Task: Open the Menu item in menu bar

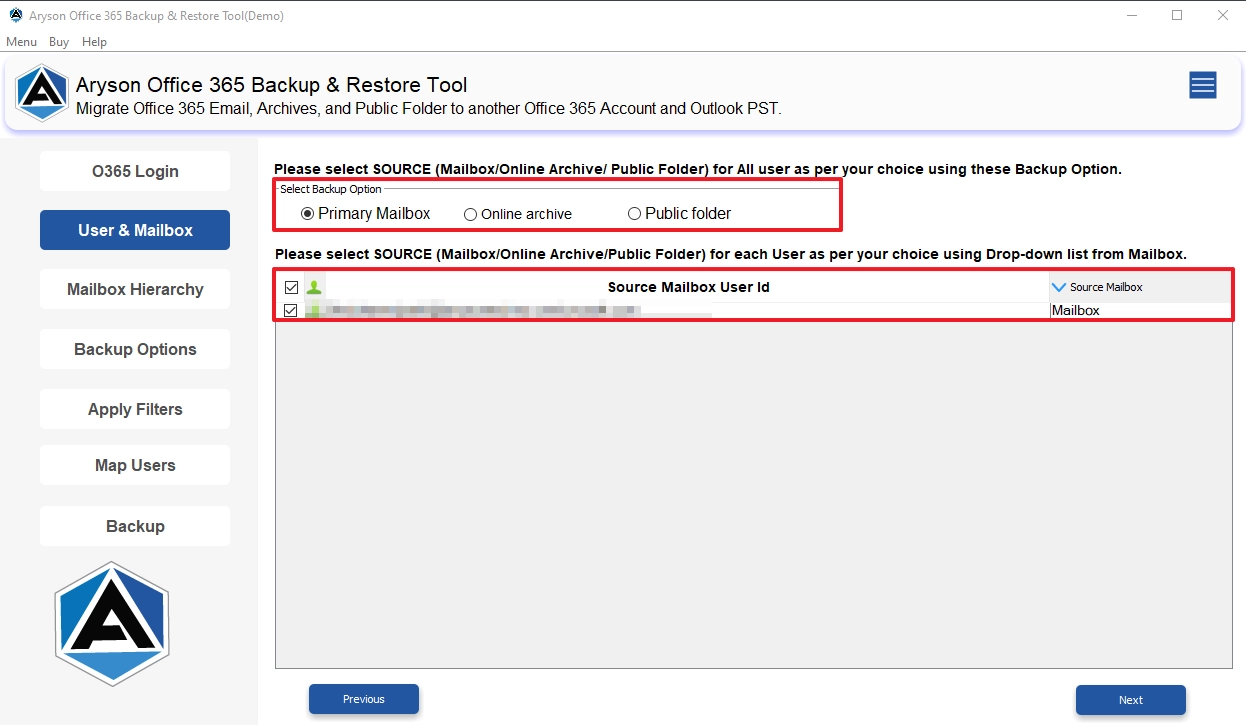Action: coord(21,42)
